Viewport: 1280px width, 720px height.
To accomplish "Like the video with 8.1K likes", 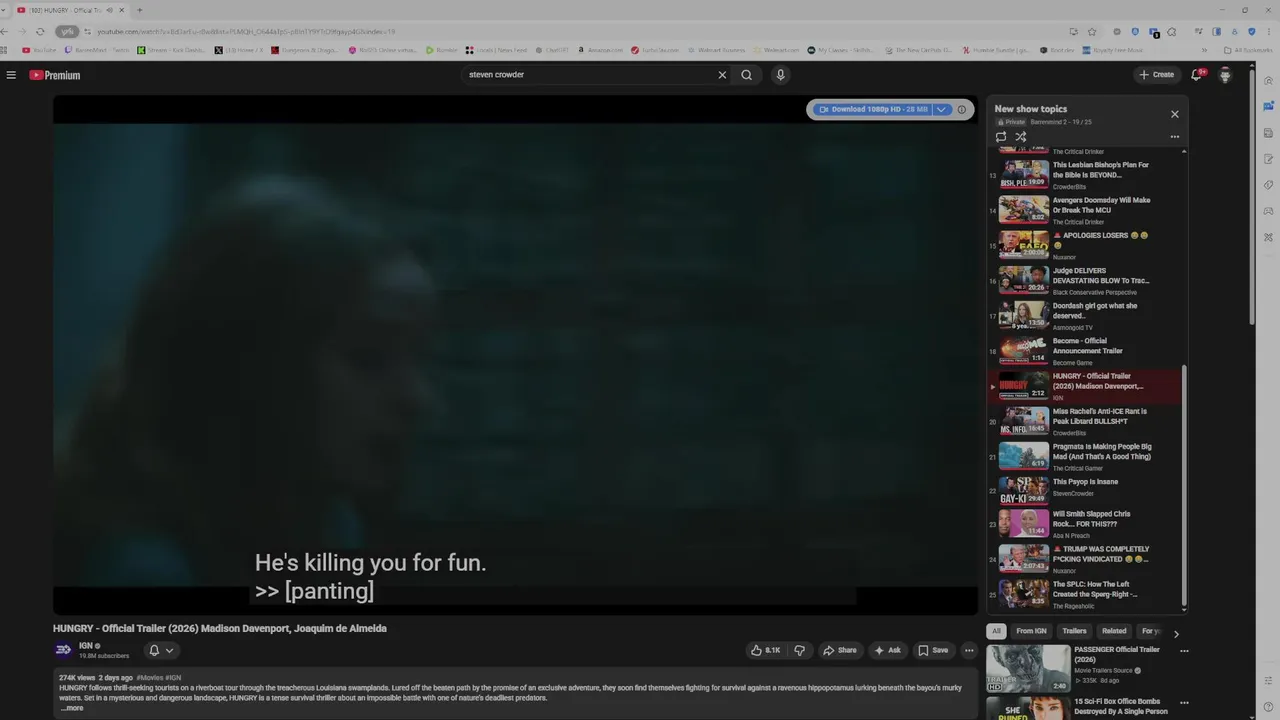I will 766,650.
